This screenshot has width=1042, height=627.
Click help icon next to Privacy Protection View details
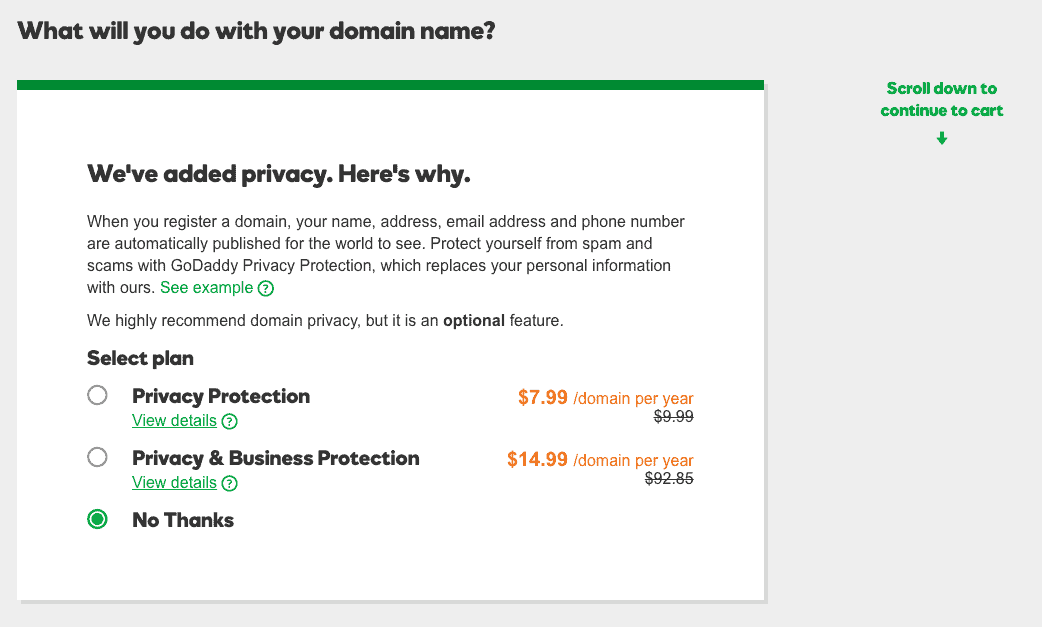229,421
